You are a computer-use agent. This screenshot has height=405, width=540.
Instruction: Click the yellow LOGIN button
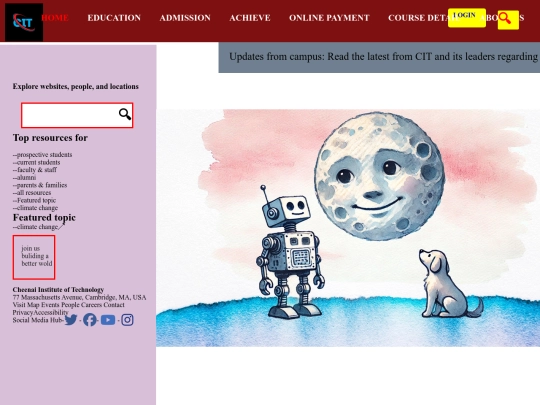pos(467,18)
